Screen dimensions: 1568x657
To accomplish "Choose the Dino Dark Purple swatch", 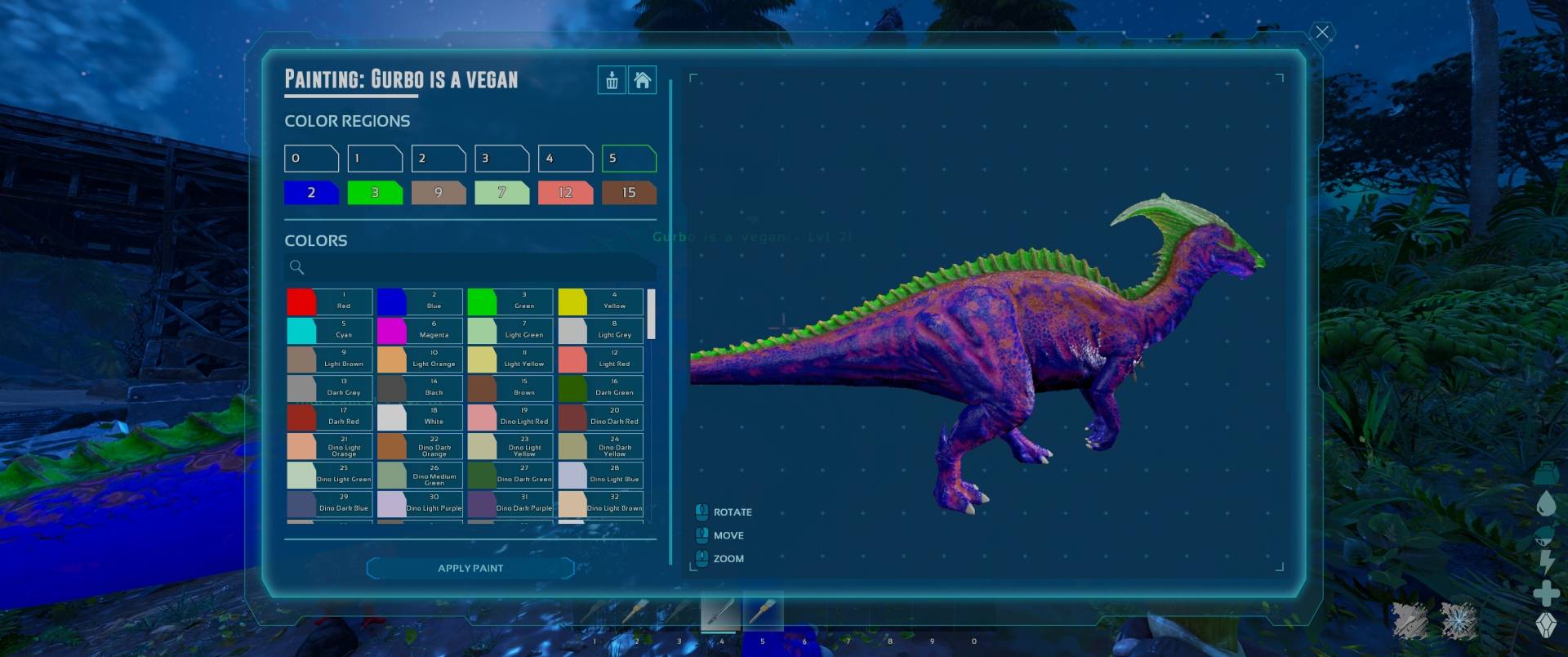I will (510, 503).
